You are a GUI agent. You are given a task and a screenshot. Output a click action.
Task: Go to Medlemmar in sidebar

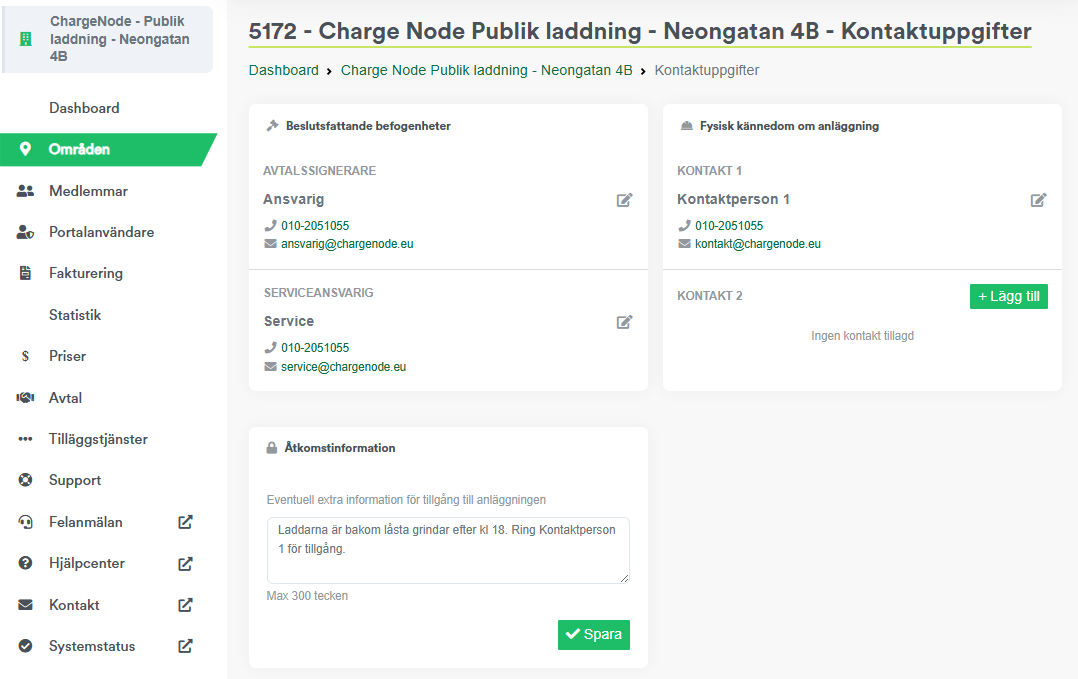tap(88, 191)
